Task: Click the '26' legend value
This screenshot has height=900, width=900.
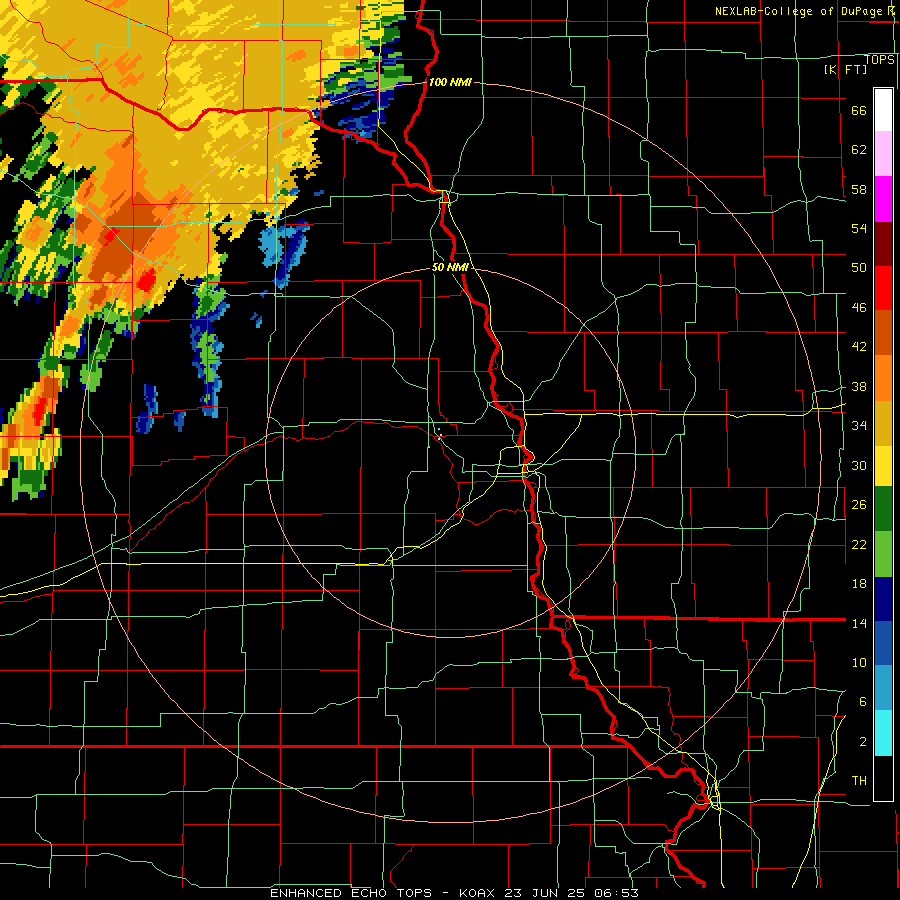Action: pos(859,505)
